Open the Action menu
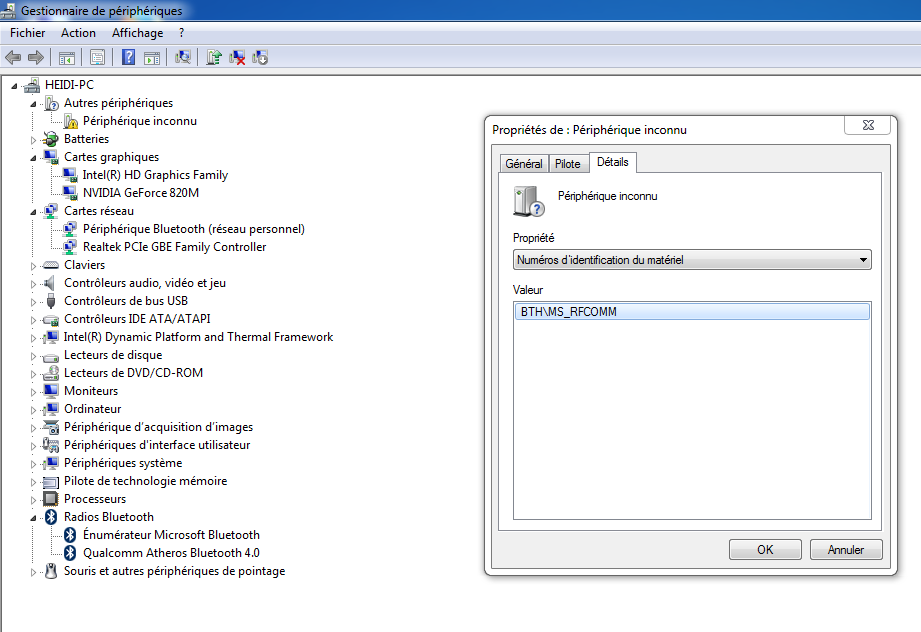Screen dimensions: 921x632 click(78, 33)
